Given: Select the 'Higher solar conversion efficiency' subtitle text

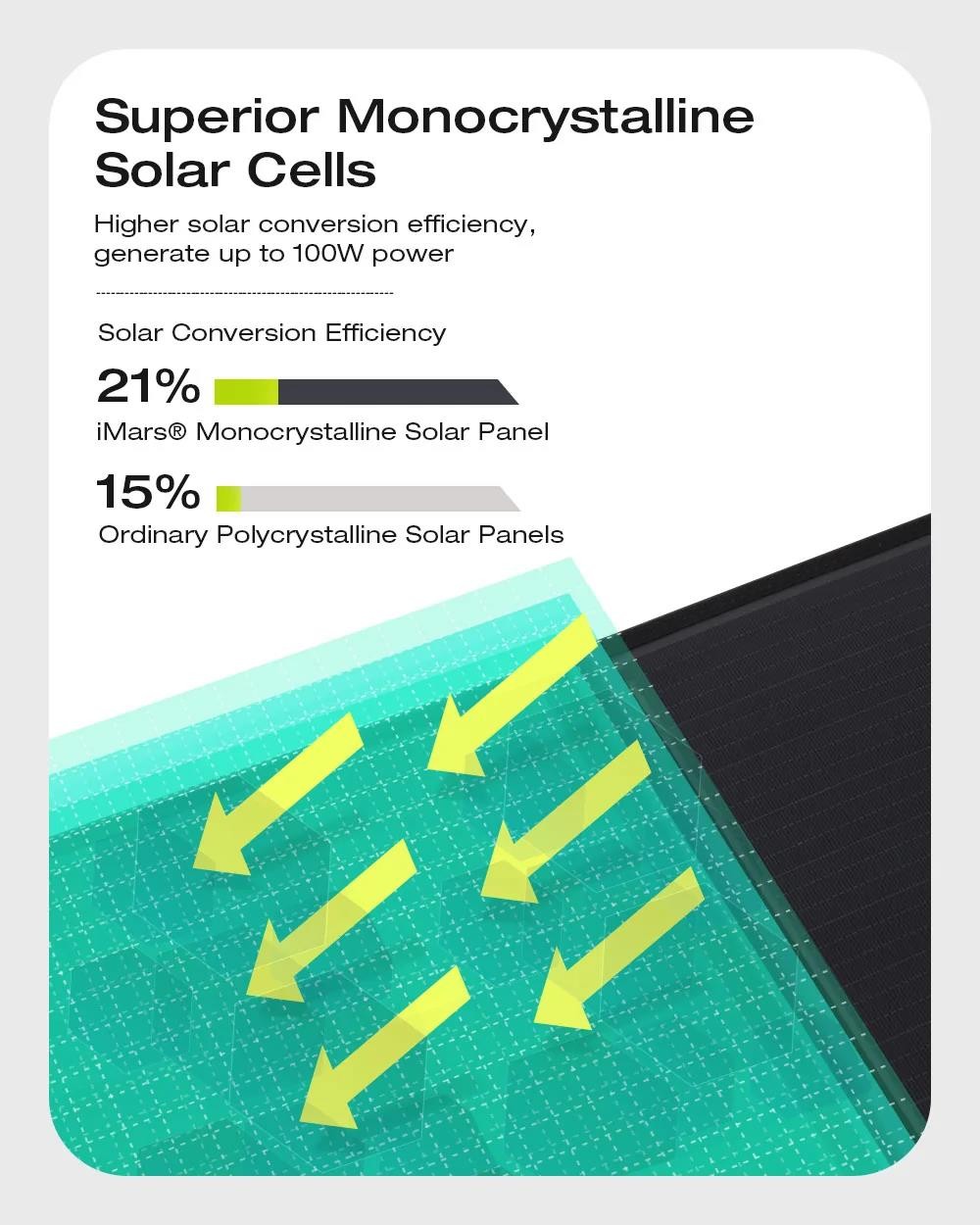Looking at the screenshot, I should (315, 224).
